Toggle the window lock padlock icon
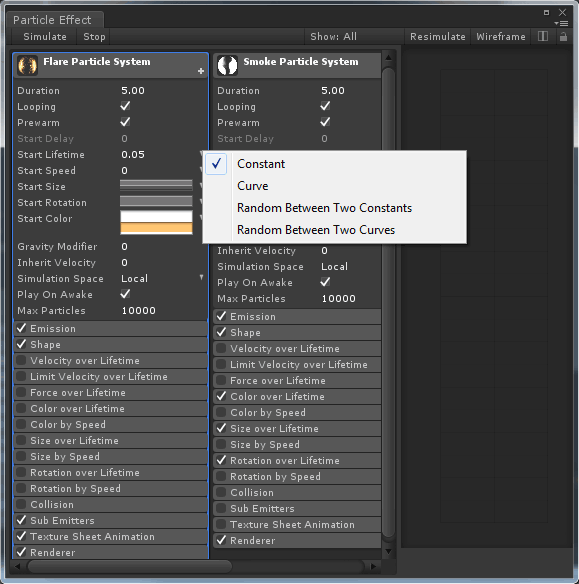Image resolution: width=579 pixels, height=584 pixels. point(563,36)
